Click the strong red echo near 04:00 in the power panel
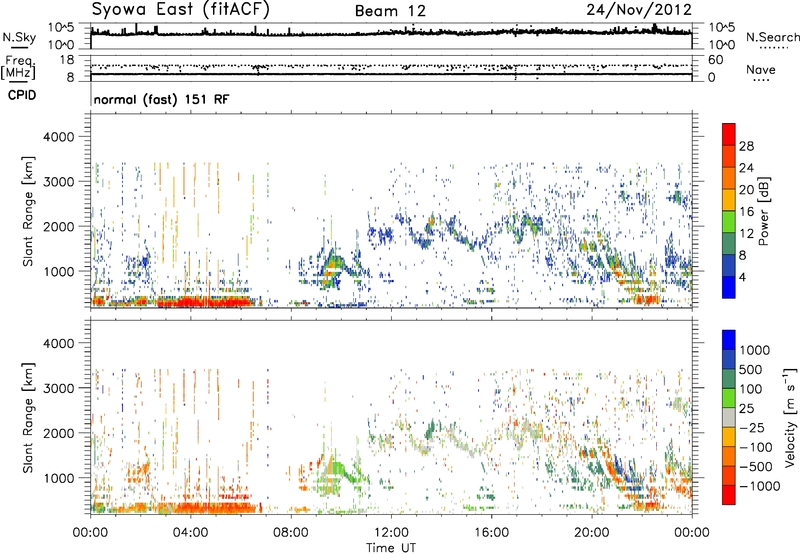The width and height of the screenshot is (800, 554). tap(202, 301)
